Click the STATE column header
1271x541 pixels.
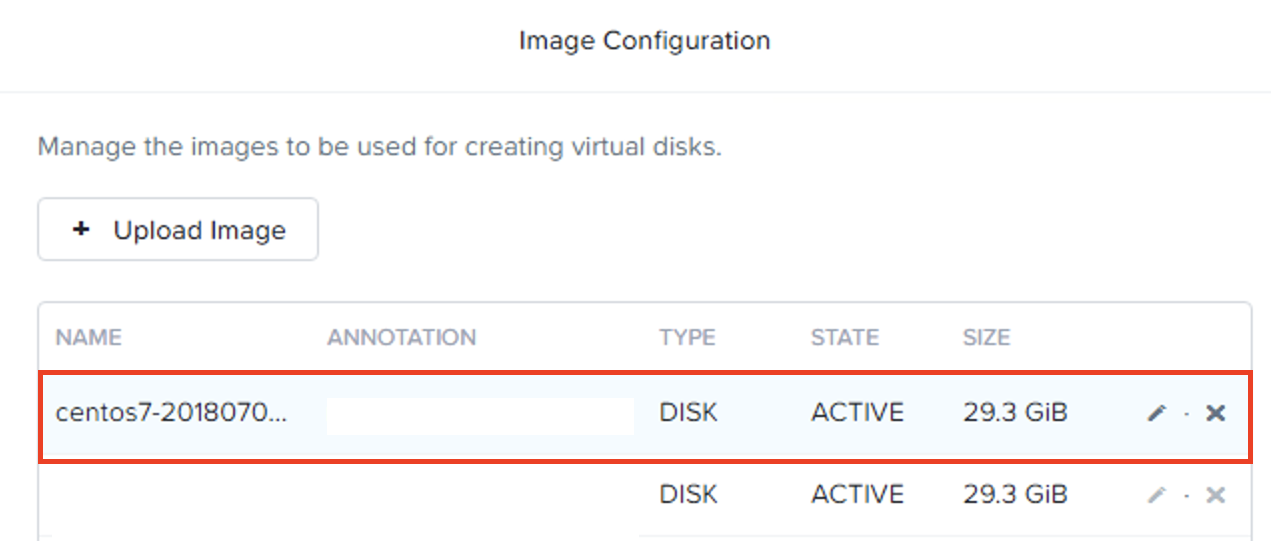tap(845, 338)
